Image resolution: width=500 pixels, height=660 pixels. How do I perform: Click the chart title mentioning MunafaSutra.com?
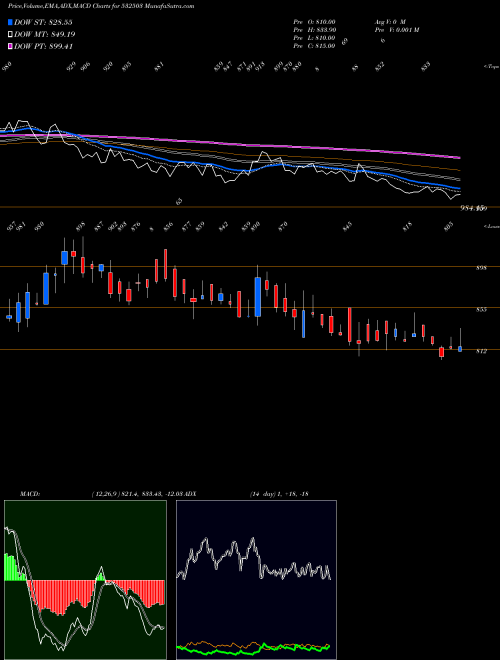[x=101, y=6]
